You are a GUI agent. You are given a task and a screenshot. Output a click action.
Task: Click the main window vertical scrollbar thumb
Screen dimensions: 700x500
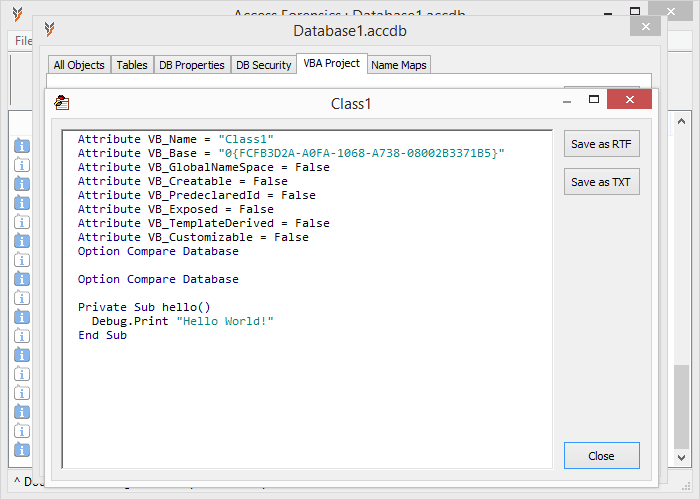(x=681, y=406)
